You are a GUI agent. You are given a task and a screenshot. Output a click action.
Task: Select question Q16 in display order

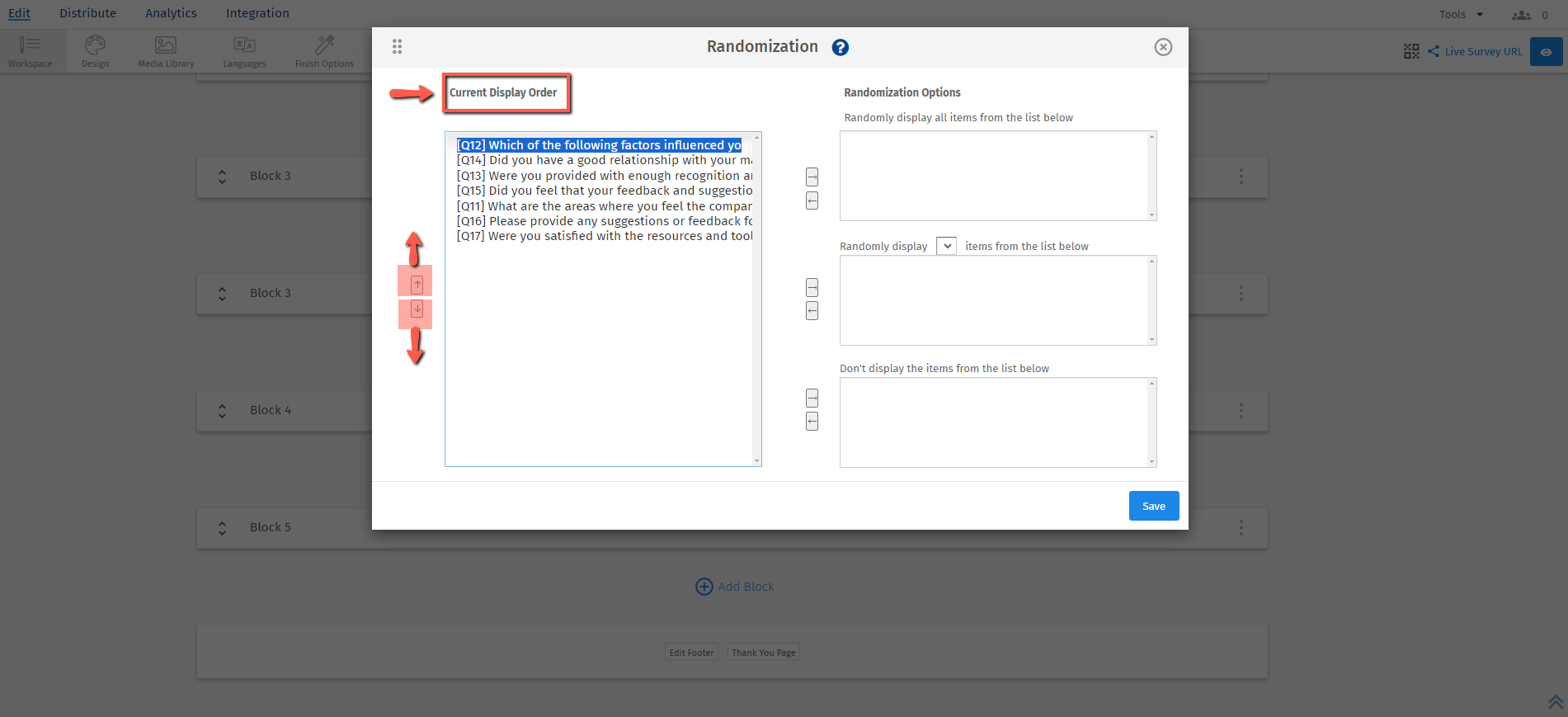(604, 221)
